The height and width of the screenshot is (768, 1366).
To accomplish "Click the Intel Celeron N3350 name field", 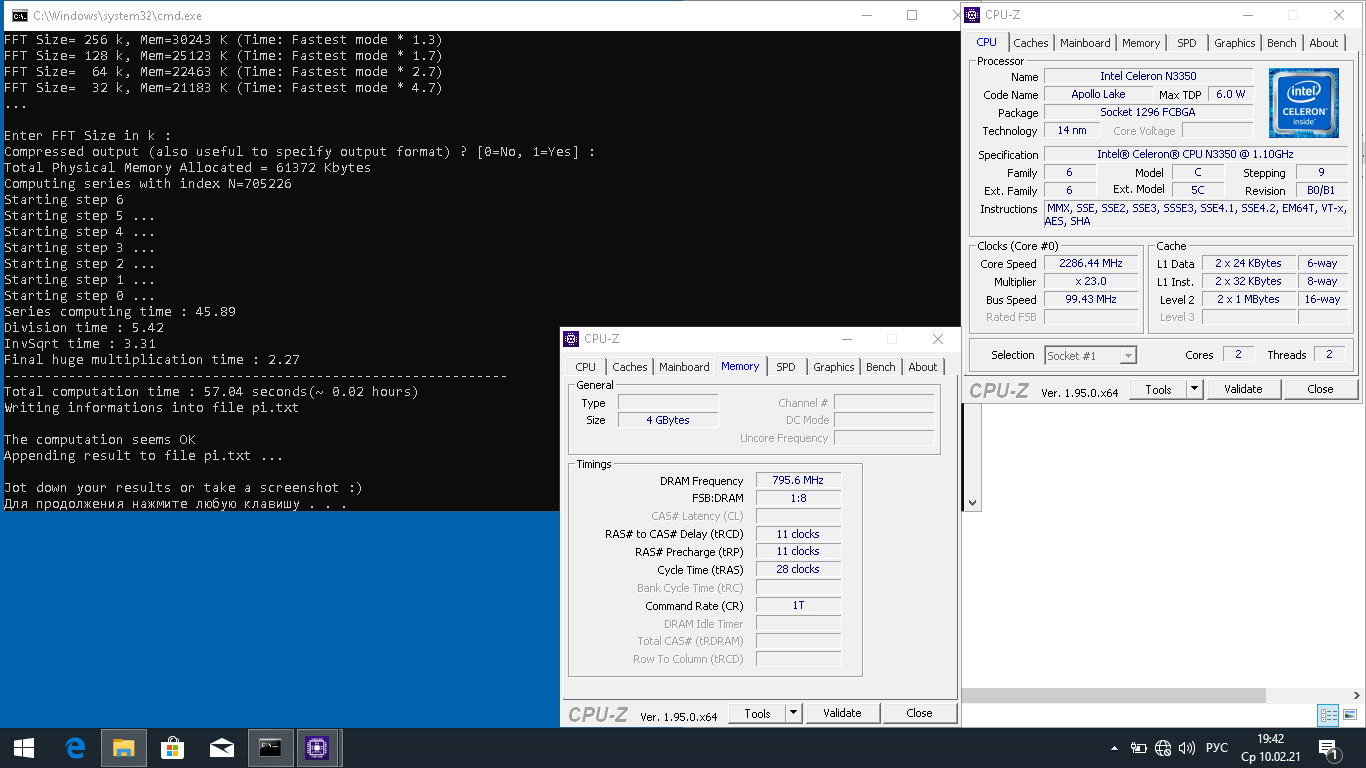I will click(1148, 76).
